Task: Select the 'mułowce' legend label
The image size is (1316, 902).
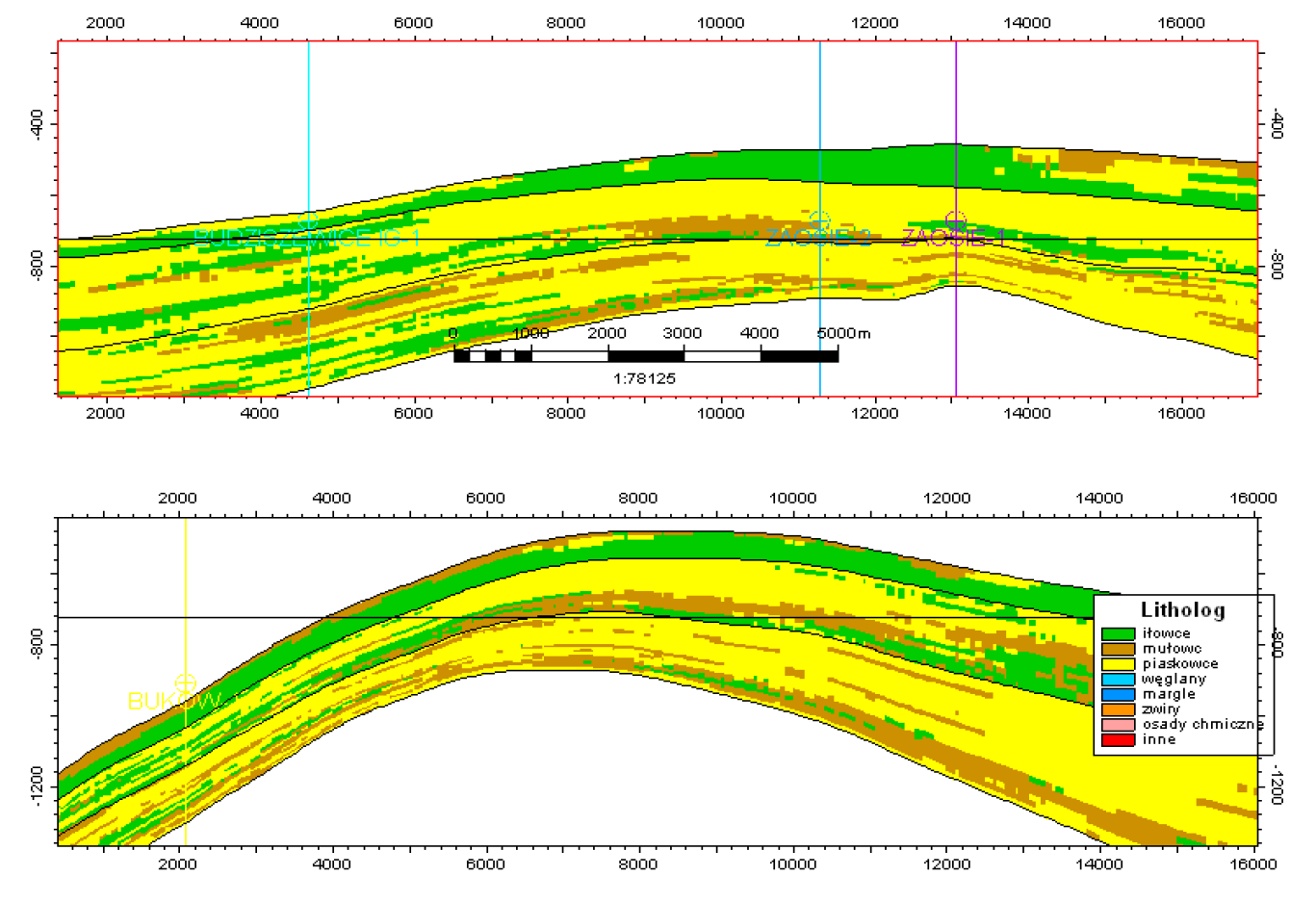Action: (1173, 649)
